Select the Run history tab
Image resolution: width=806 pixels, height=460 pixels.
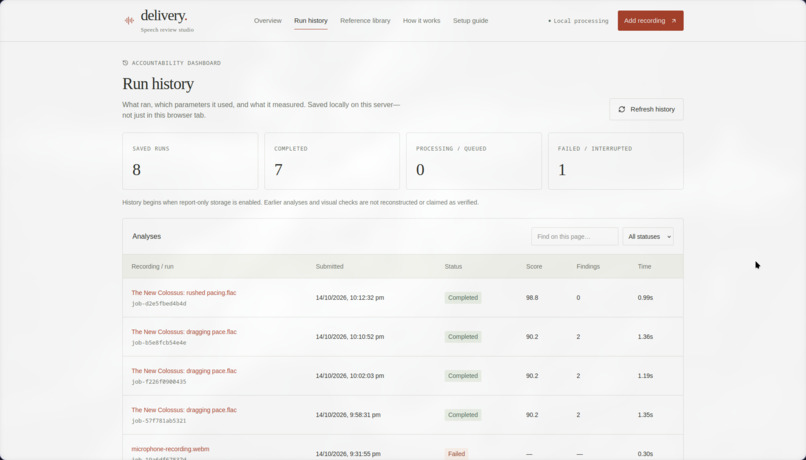pos(310,21)
